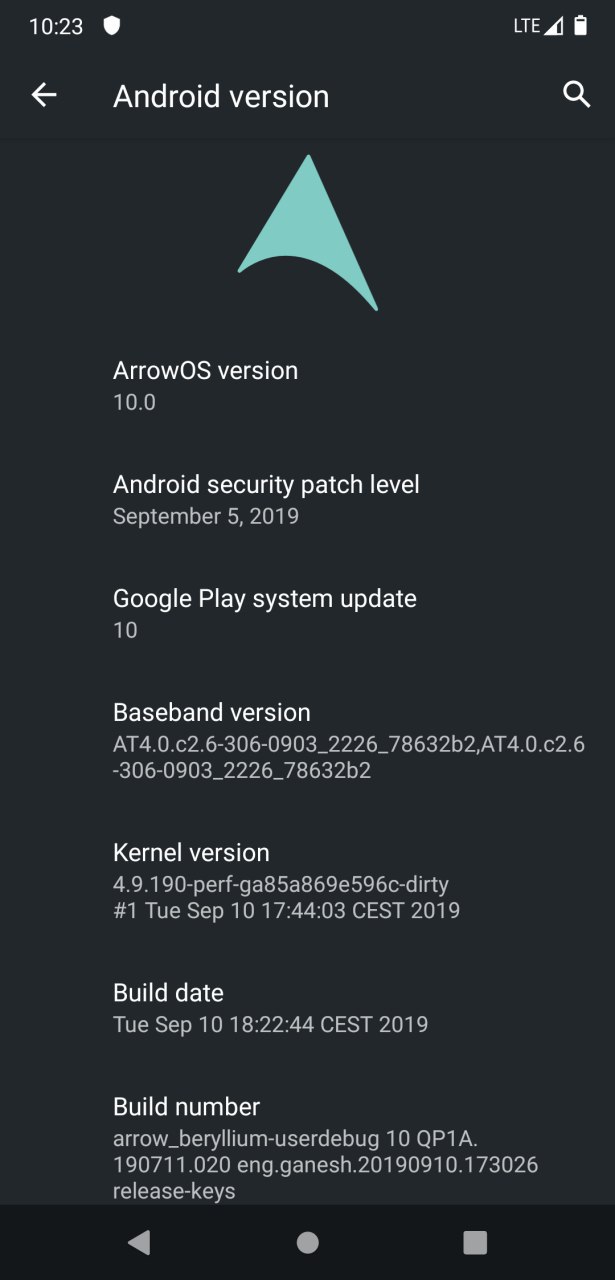Tap the ArrowOS logo image
615x1280 pixels.
(308, 232)
